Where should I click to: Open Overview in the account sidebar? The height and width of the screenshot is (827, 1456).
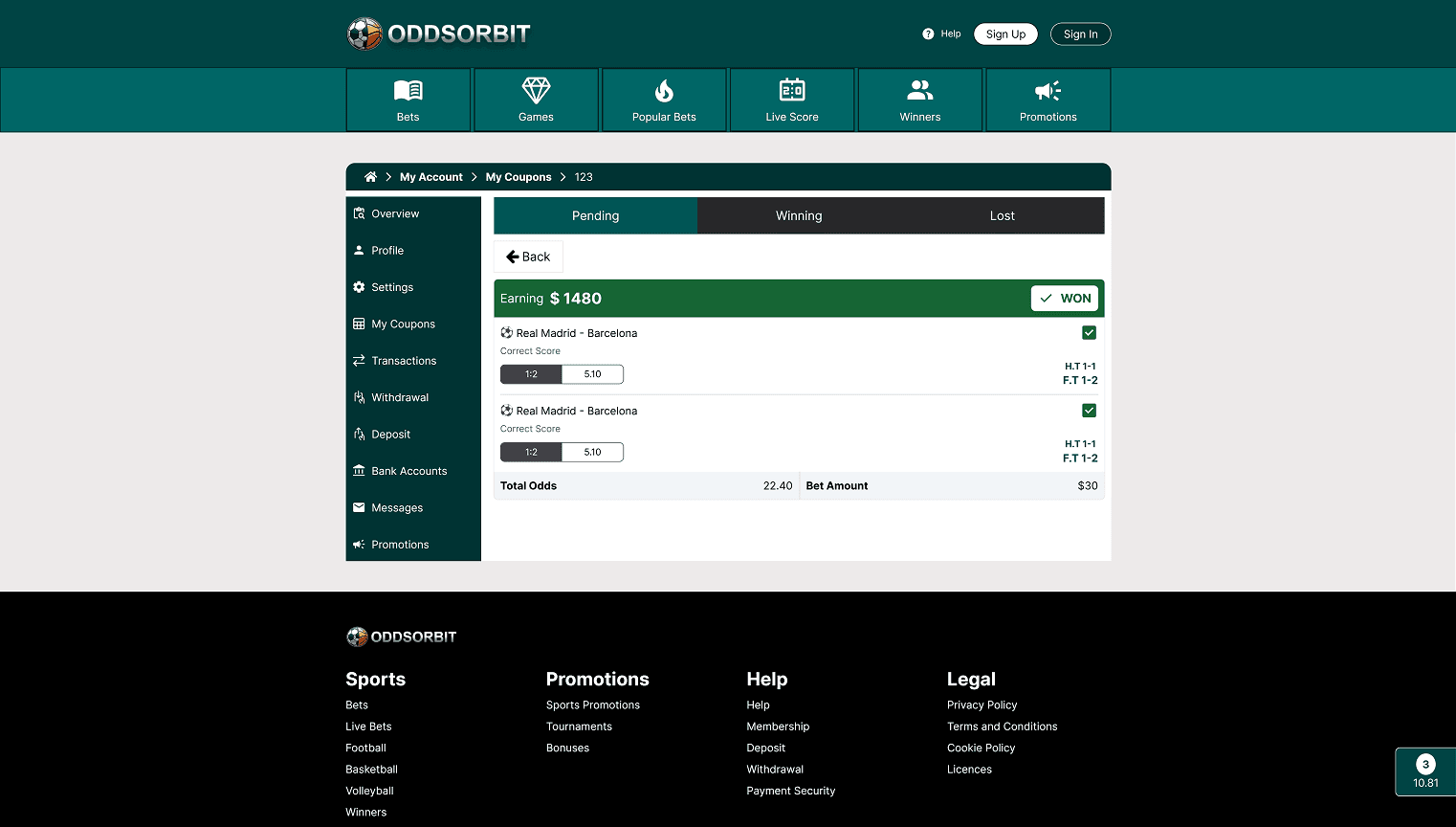pyautogui.click(x=413, y=214)
